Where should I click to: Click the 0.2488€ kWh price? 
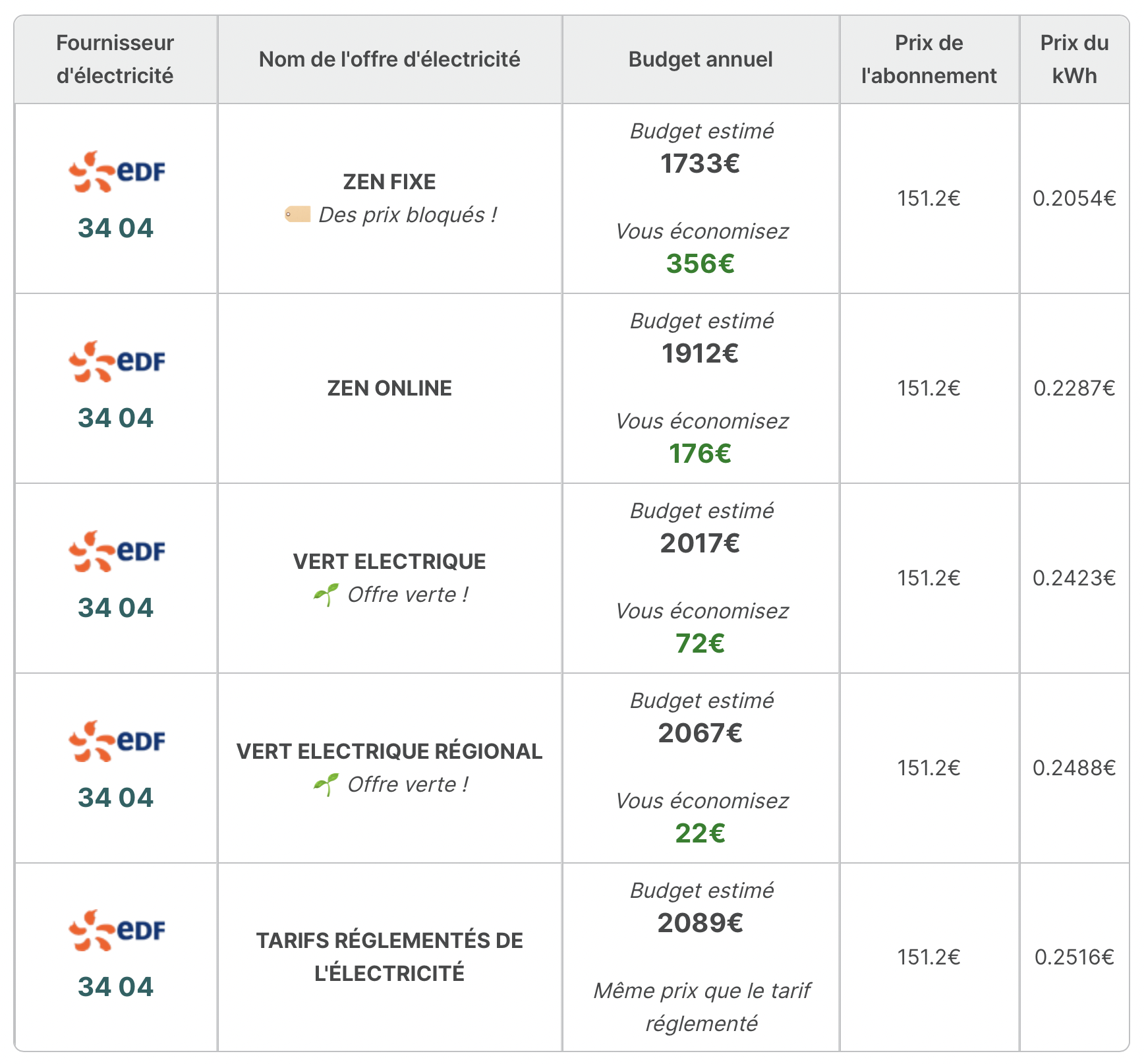click(x=1074, y=768)
